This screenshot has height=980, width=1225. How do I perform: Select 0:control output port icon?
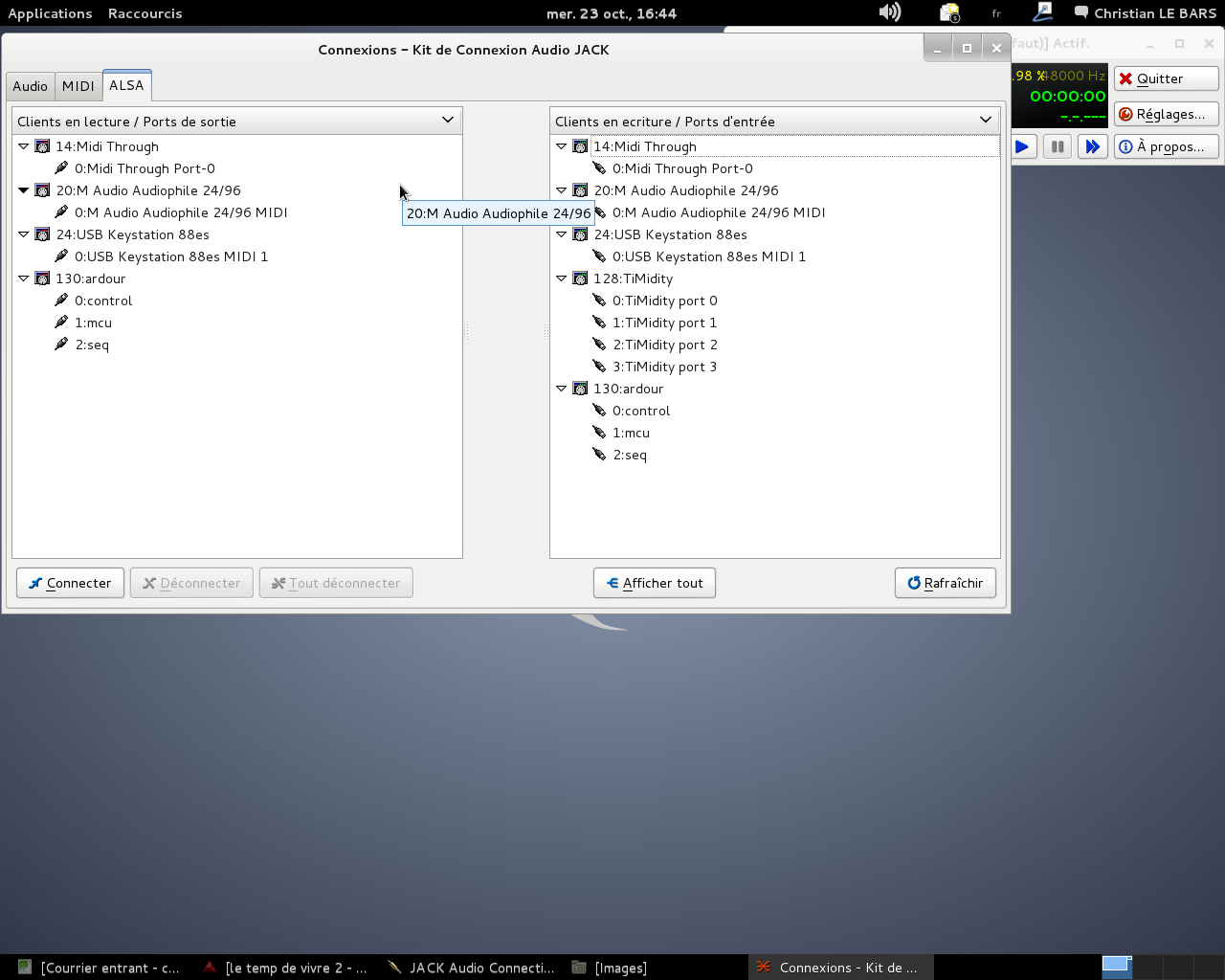point(61,301)
